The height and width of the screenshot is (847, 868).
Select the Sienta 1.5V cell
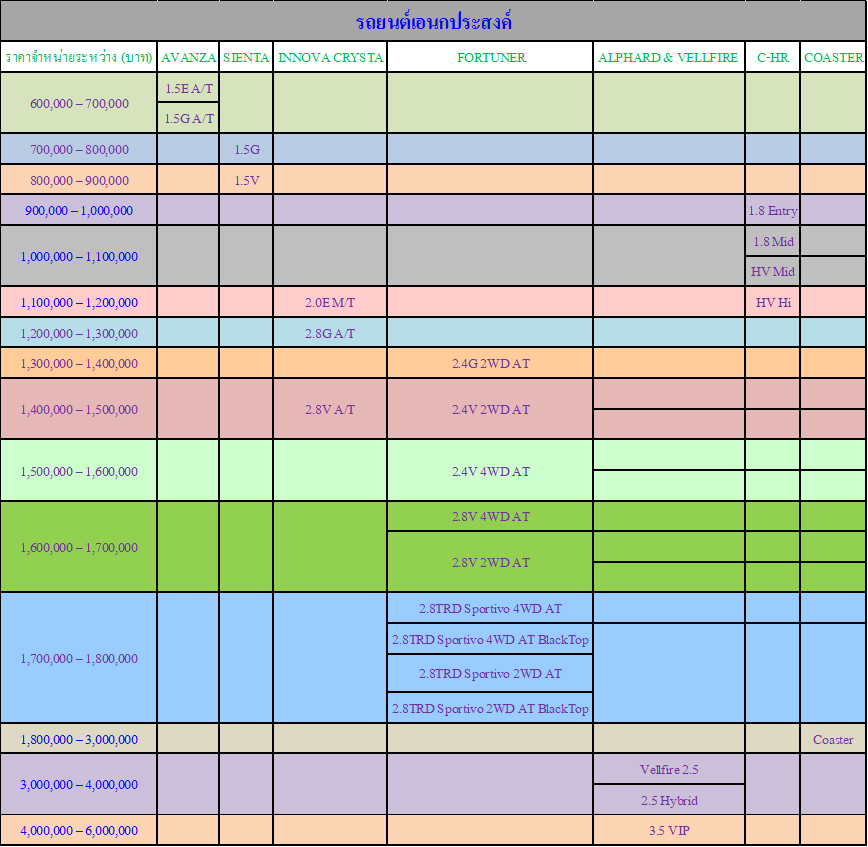click(x=246, y=179)
